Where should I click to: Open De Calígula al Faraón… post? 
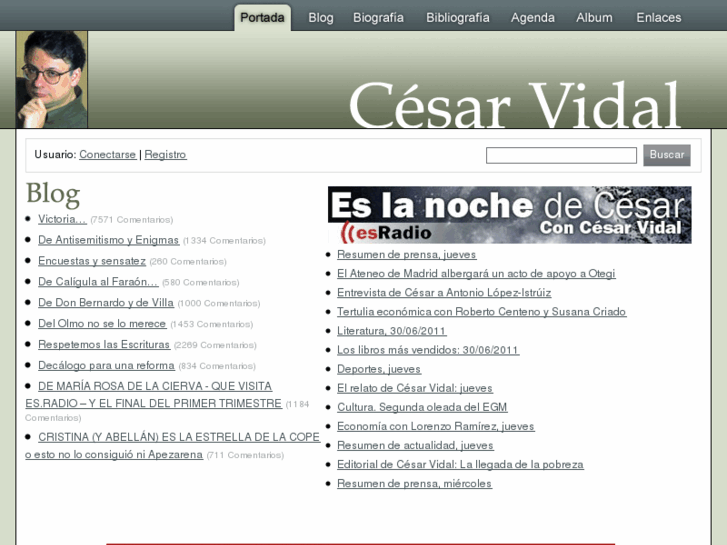point(98,282)
